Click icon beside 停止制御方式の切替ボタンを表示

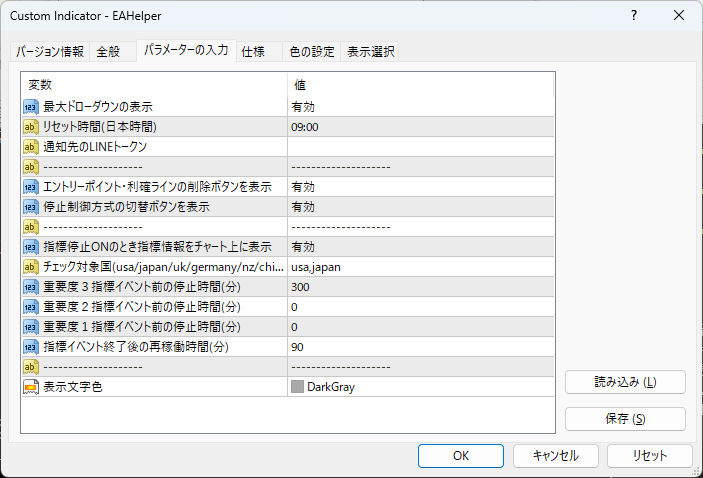coord(31,206)
